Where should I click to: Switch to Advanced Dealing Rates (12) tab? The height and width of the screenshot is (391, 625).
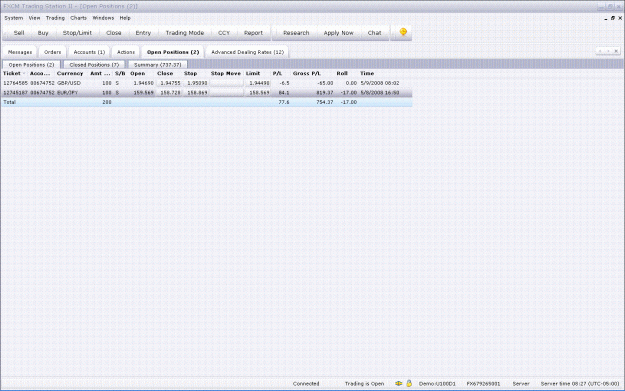coord(247,52)
